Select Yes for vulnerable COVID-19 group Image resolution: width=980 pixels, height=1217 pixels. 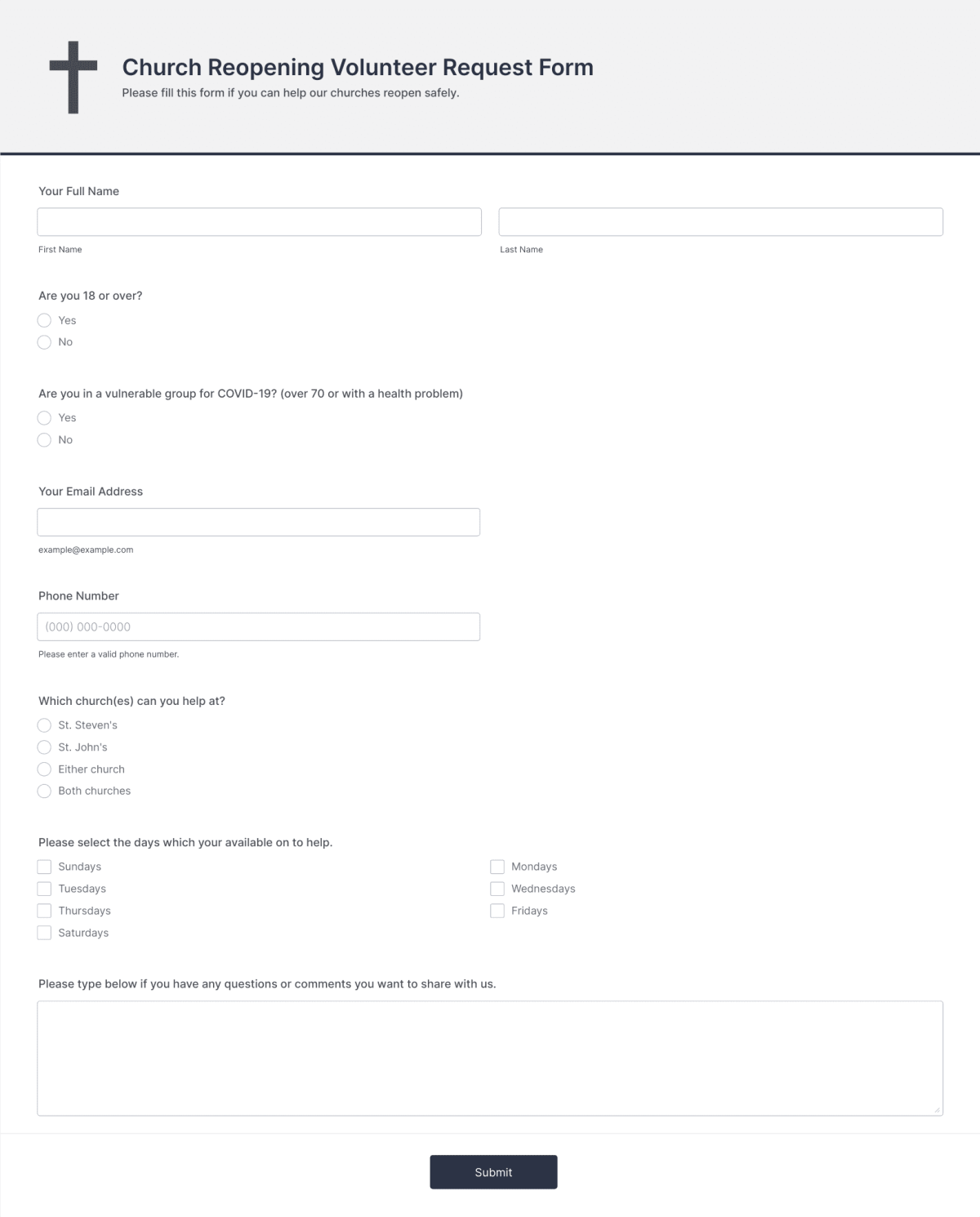coord(44,417)
